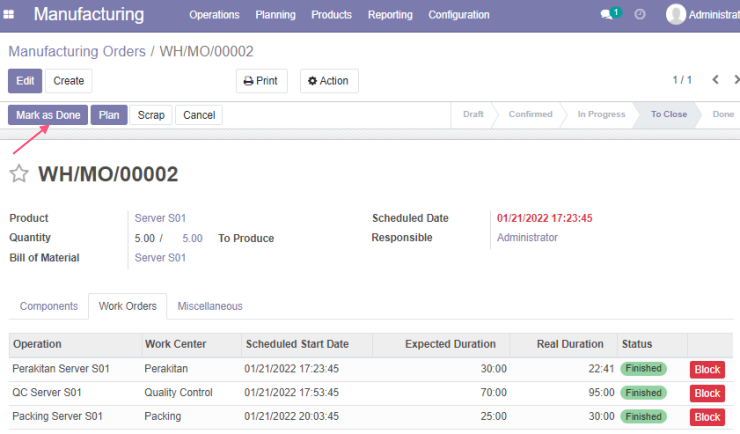Open the Server S01 product link

[160, 218]
